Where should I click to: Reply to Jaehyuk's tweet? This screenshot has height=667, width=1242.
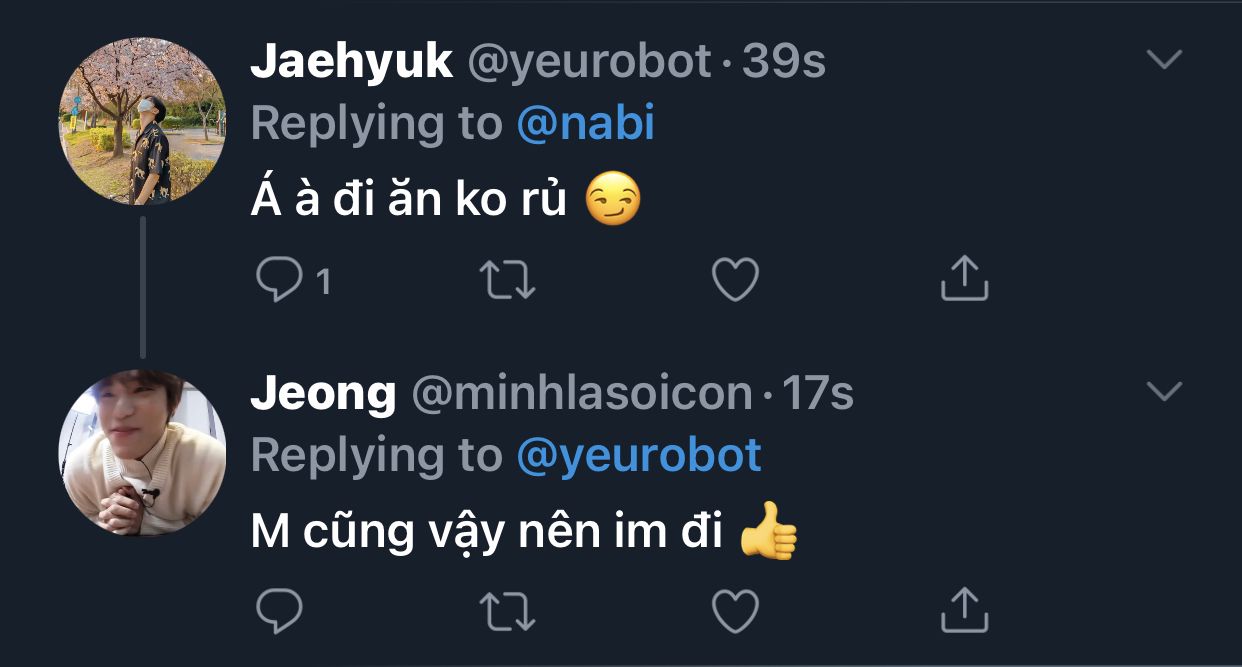(x=279, y=281)
